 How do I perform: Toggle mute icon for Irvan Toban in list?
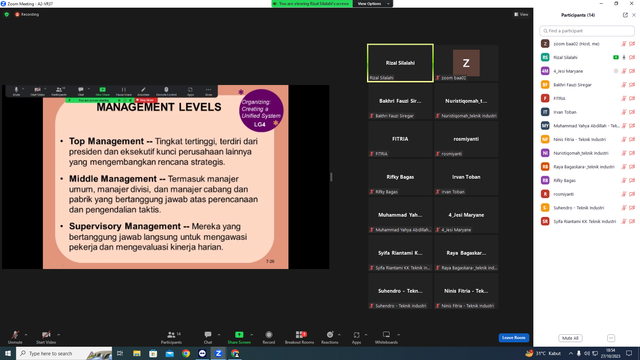pos(624,112)
